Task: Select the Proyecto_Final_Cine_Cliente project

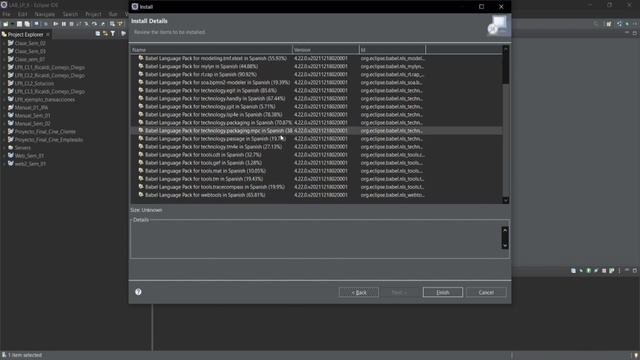Action: pos(45,132)
